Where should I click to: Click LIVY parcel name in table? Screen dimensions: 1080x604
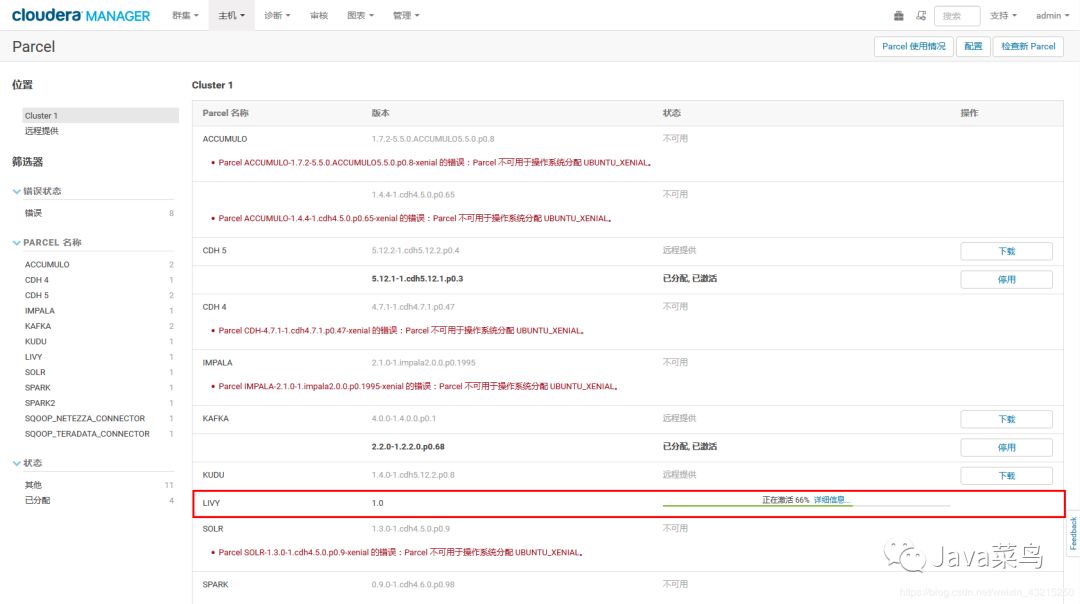pyautogui.click(x=211, y=503)
